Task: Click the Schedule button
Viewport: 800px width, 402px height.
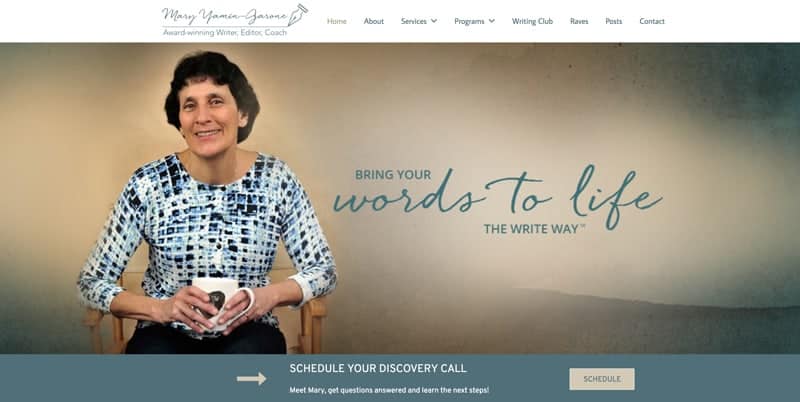Action: (602, 379)
